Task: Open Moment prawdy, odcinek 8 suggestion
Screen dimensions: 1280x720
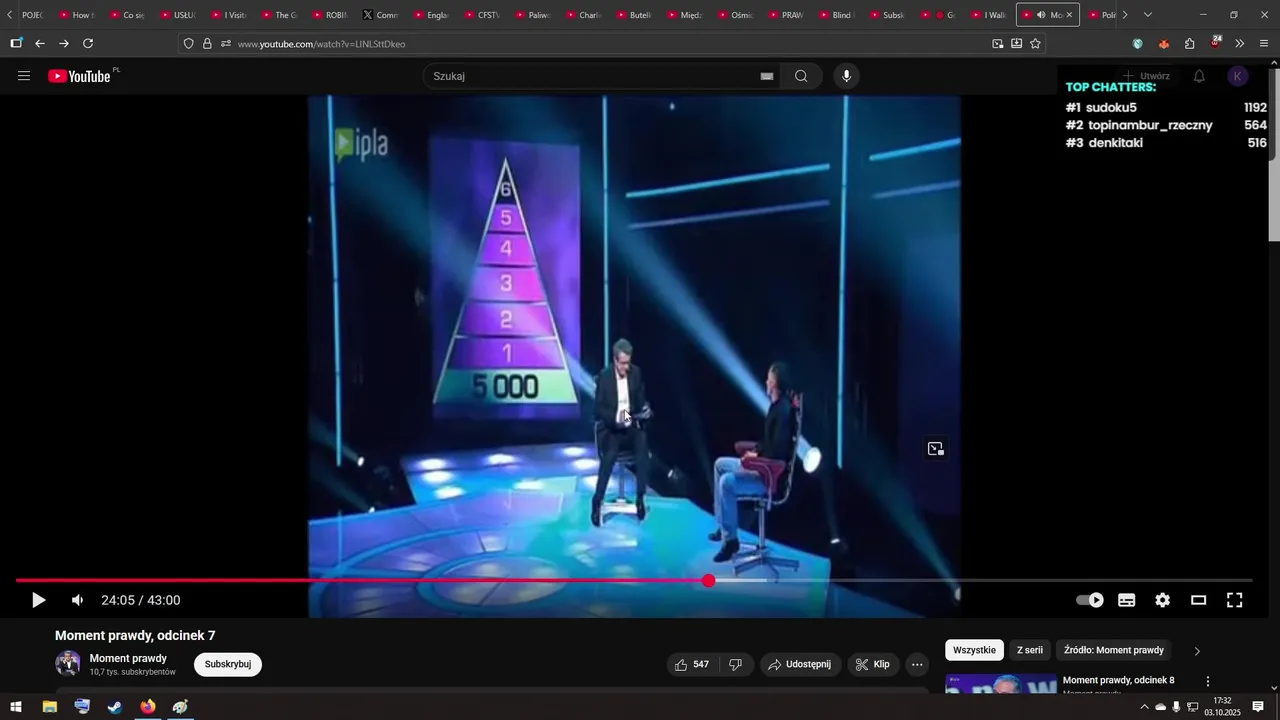Action: pyautogui.click(x=1118, y=680)
